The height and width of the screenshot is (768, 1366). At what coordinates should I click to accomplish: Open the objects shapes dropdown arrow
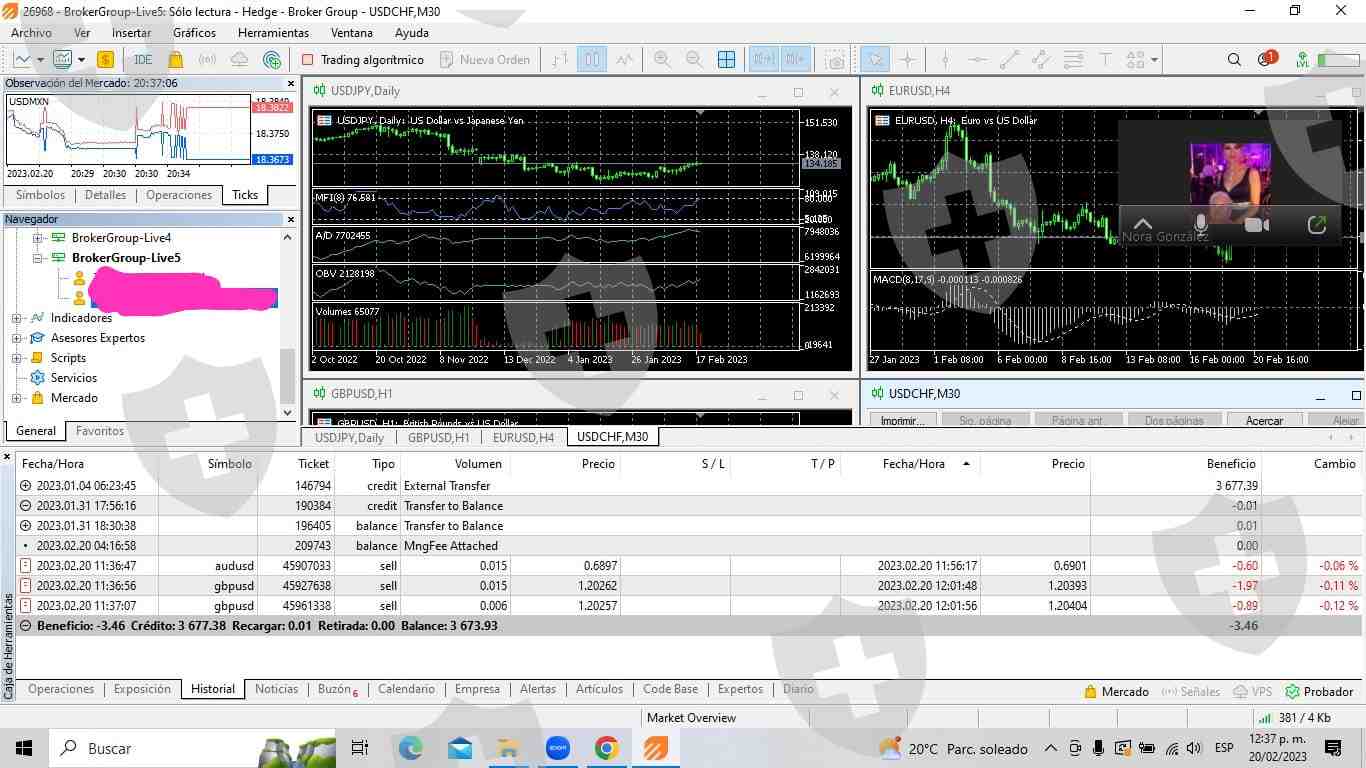[1154, 60]
